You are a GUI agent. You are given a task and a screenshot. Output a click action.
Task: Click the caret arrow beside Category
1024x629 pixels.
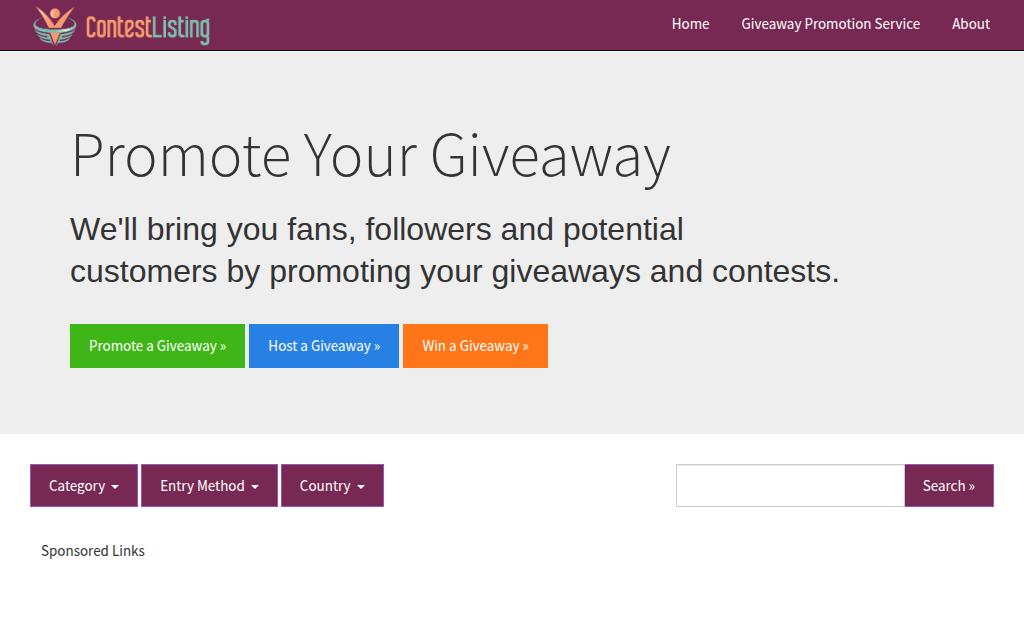tap(115, 487)
